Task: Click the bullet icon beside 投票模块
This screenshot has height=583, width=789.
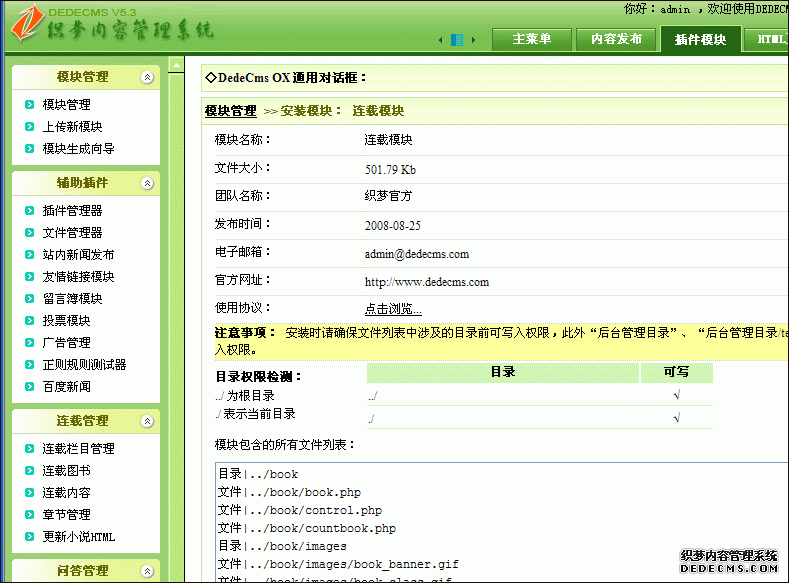Action: point(29,321)
